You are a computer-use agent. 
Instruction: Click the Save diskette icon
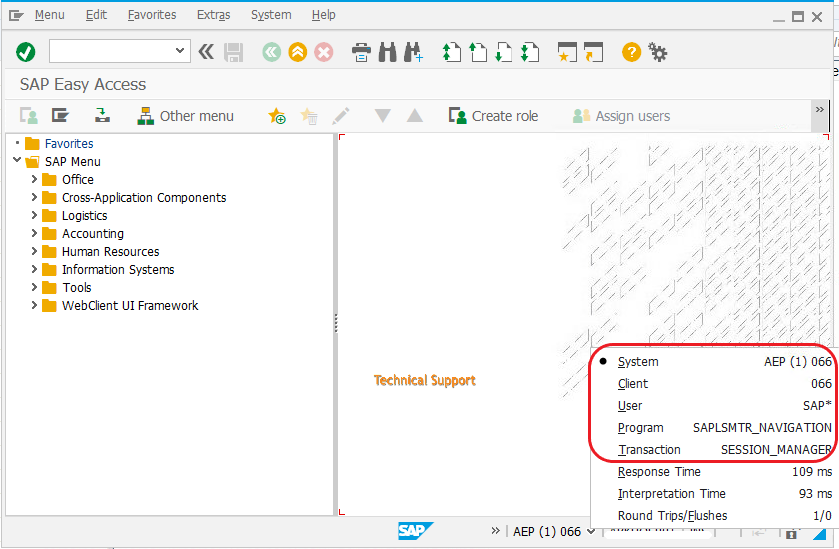pos(233,52)
